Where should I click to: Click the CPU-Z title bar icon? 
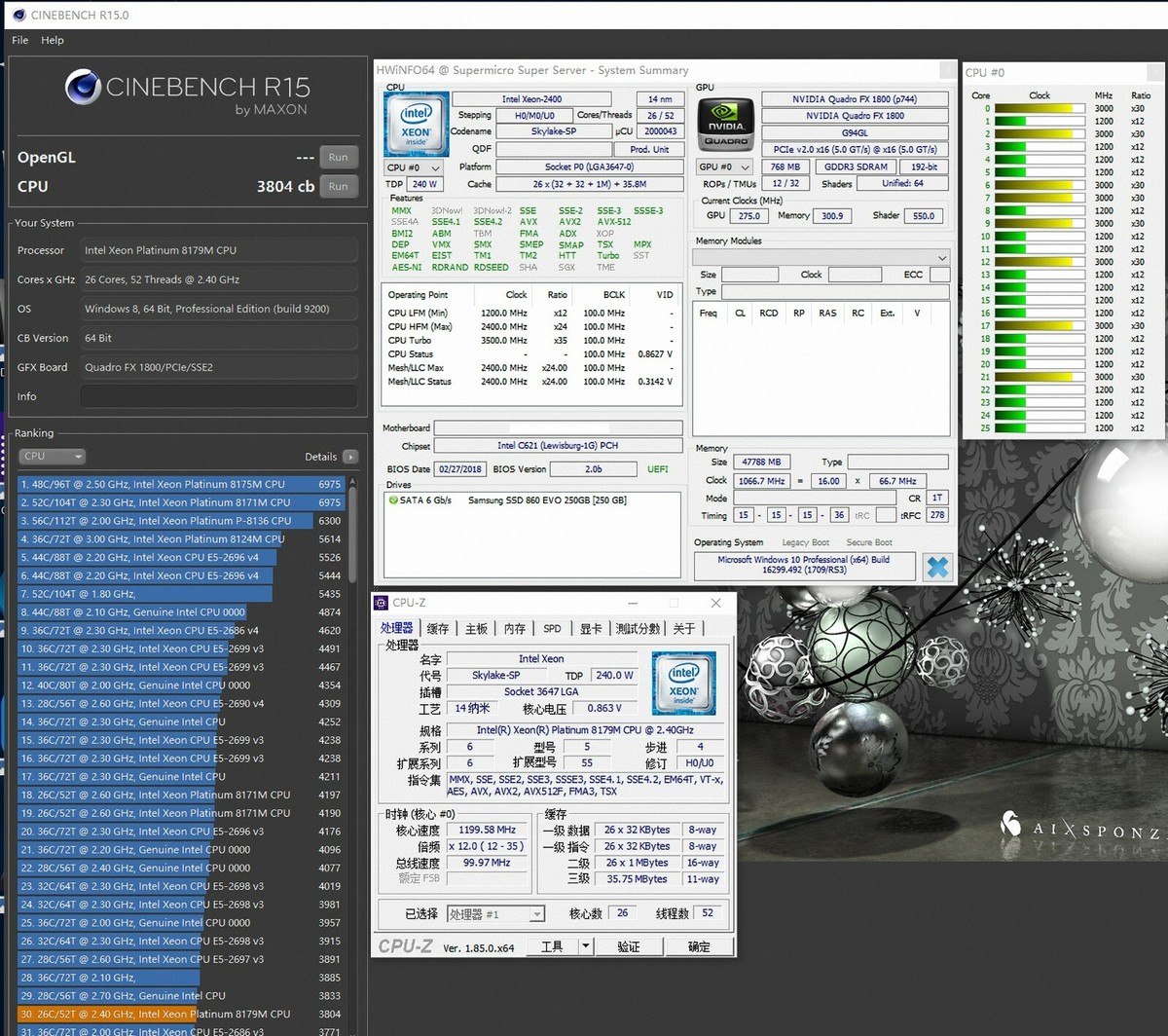383,603
